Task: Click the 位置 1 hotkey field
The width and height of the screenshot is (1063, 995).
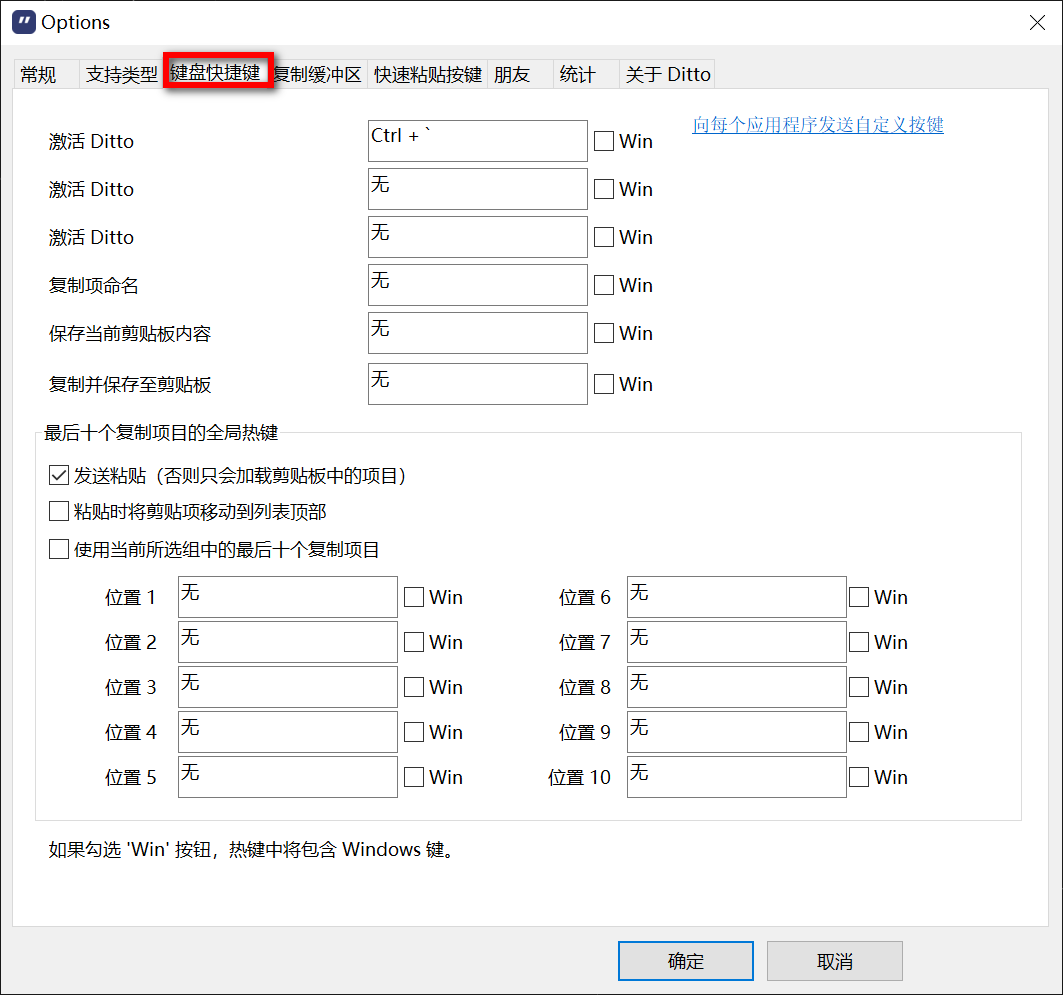Action: click(288, 597)
